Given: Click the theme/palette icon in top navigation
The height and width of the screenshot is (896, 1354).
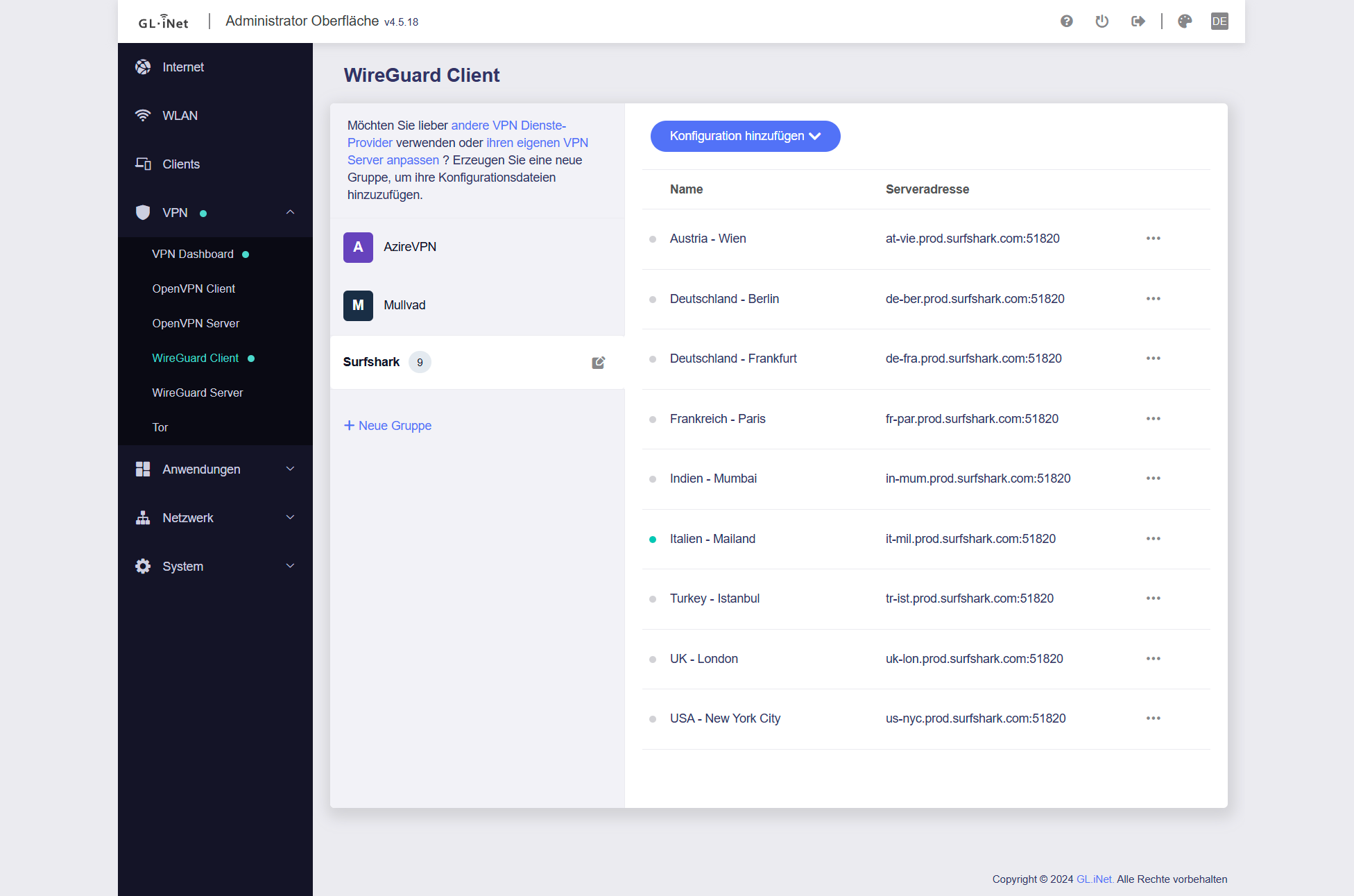Looking at the screenshot, I should (x=1185, y=21).
